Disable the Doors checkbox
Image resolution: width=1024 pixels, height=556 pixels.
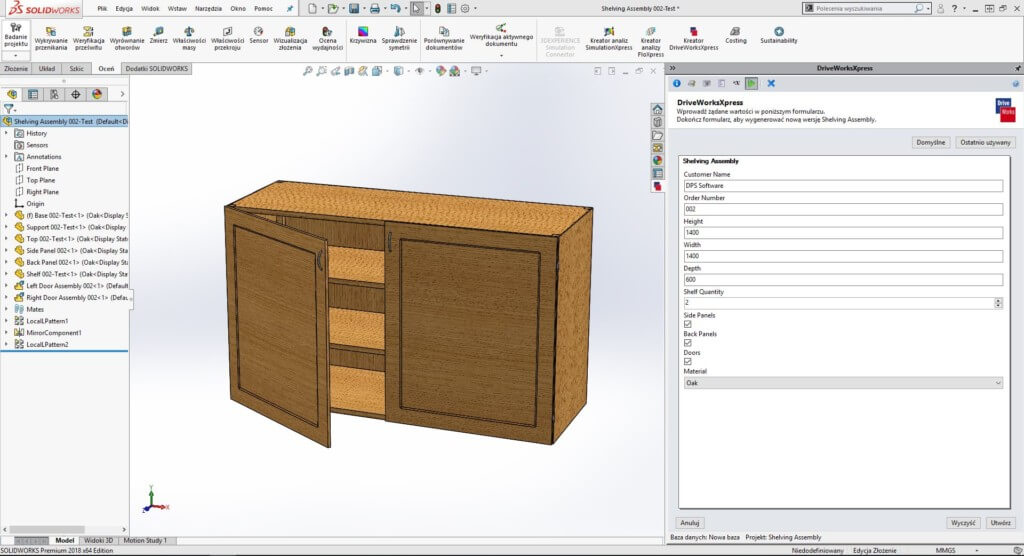click(x=688, y=362)
